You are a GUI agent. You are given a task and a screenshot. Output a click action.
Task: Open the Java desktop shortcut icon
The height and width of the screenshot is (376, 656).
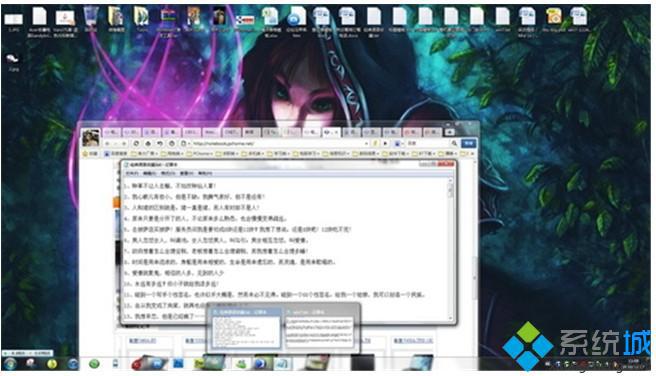click(66, 21)
